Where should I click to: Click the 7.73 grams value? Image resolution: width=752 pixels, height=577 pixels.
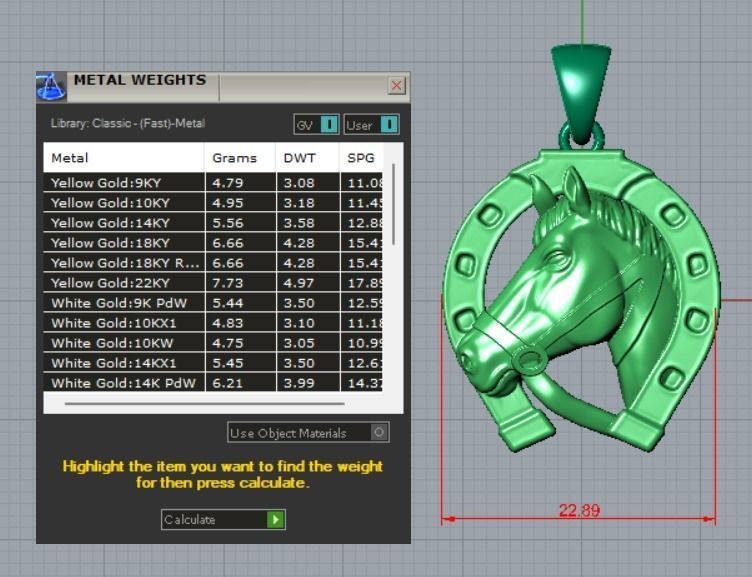[228, 283]
